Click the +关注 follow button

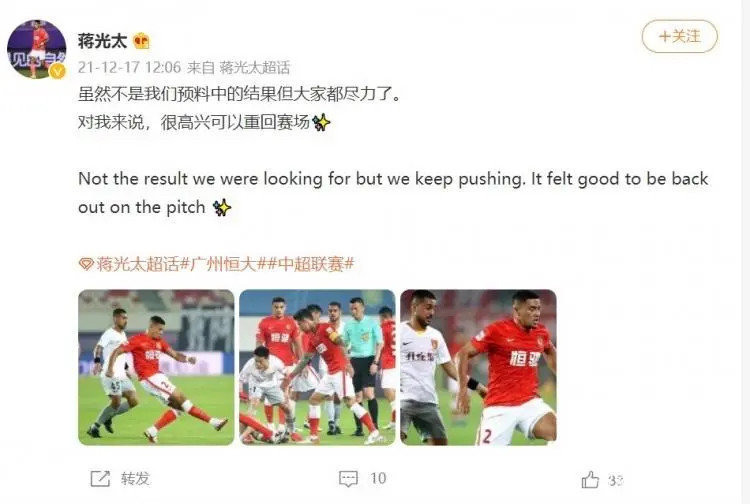coord(679,36)
